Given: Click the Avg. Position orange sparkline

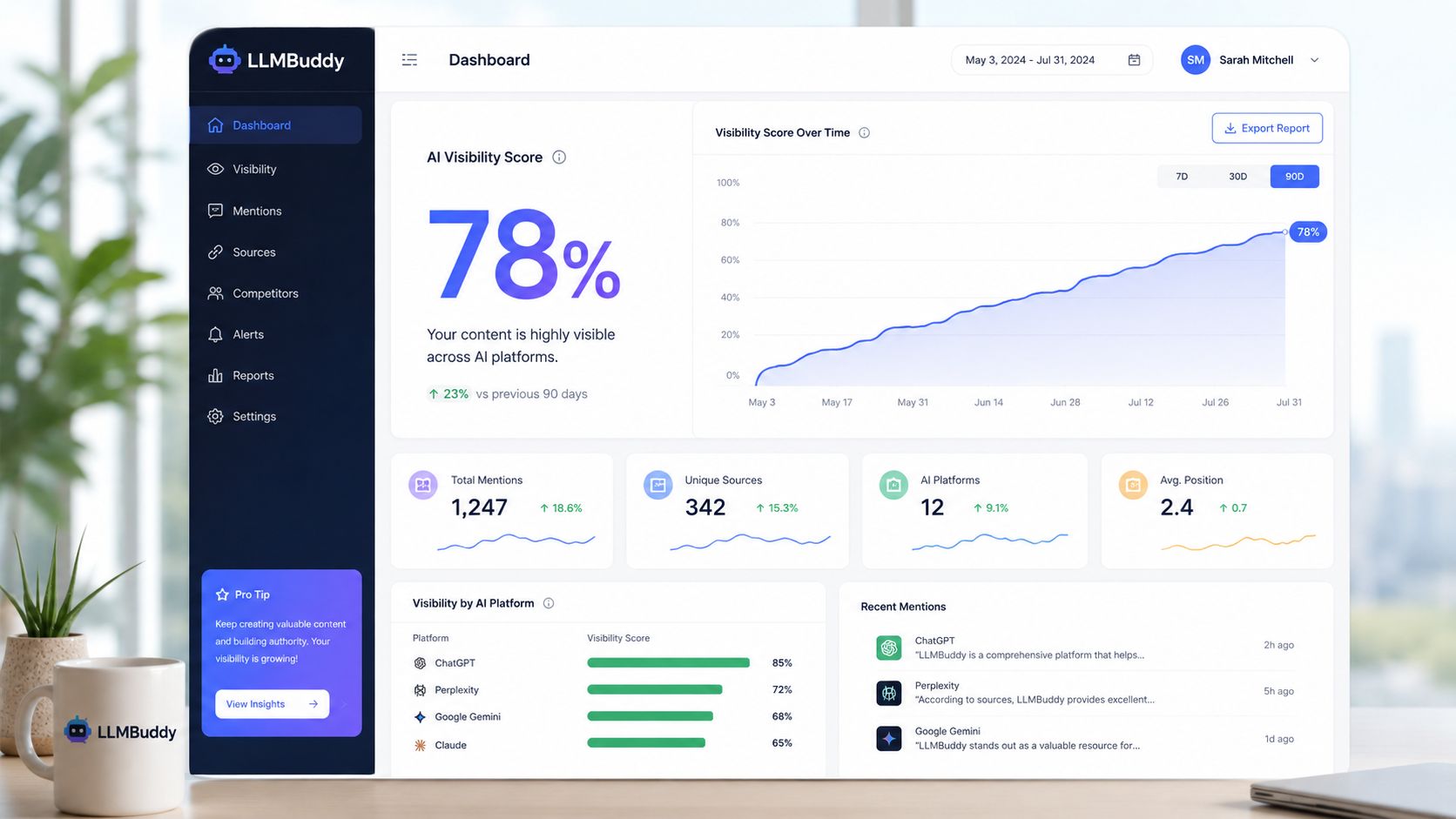Looking at the screenshot, I should (x=1238, y=542).
